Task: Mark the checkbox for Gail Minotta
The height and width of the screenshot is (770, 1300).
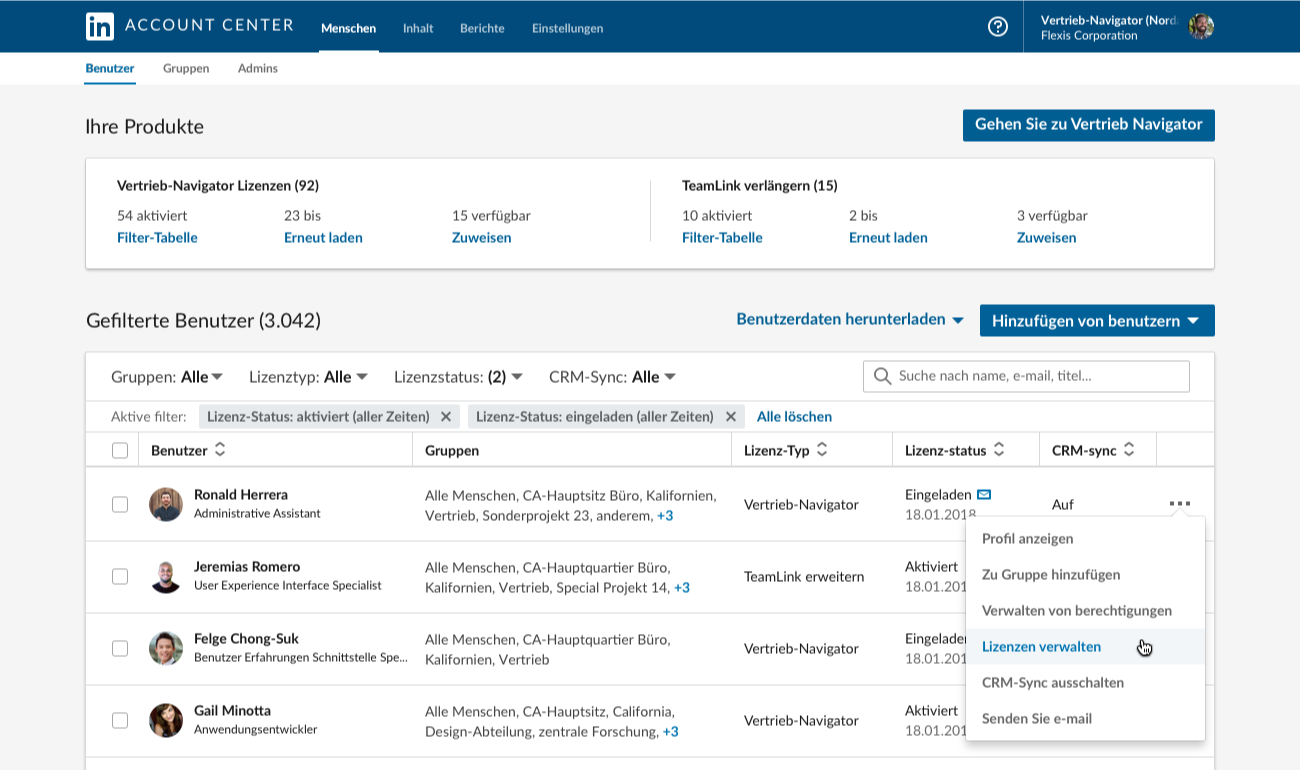Action: (120, 720)
